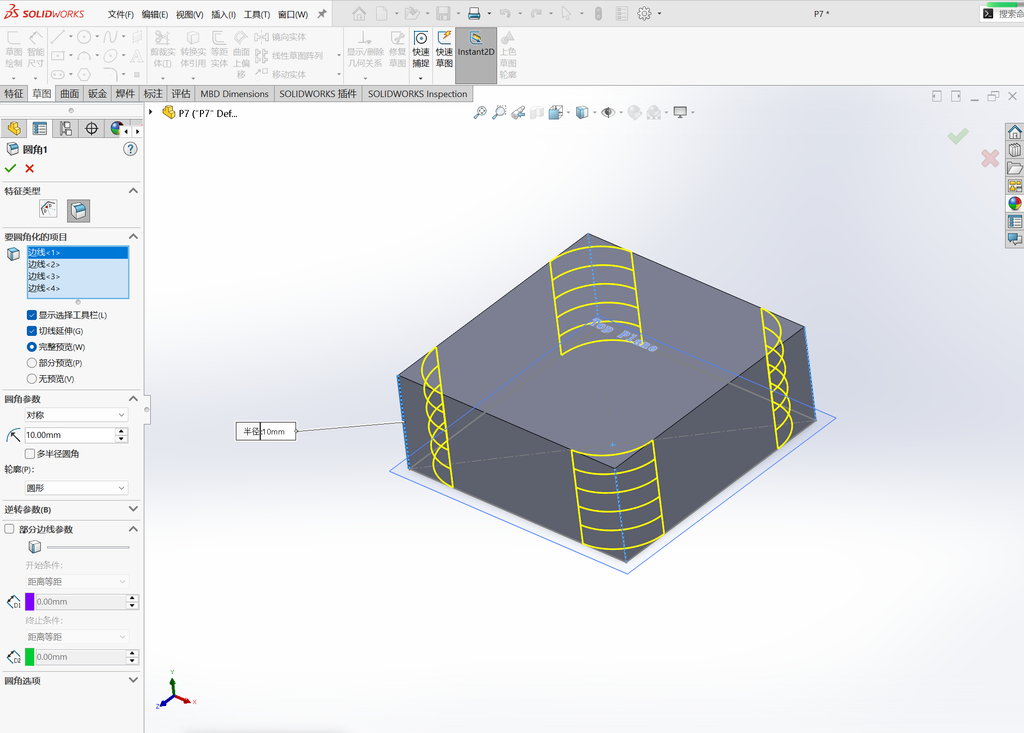Open View Orientation cube icon
1024x733 pixels.
556,112
